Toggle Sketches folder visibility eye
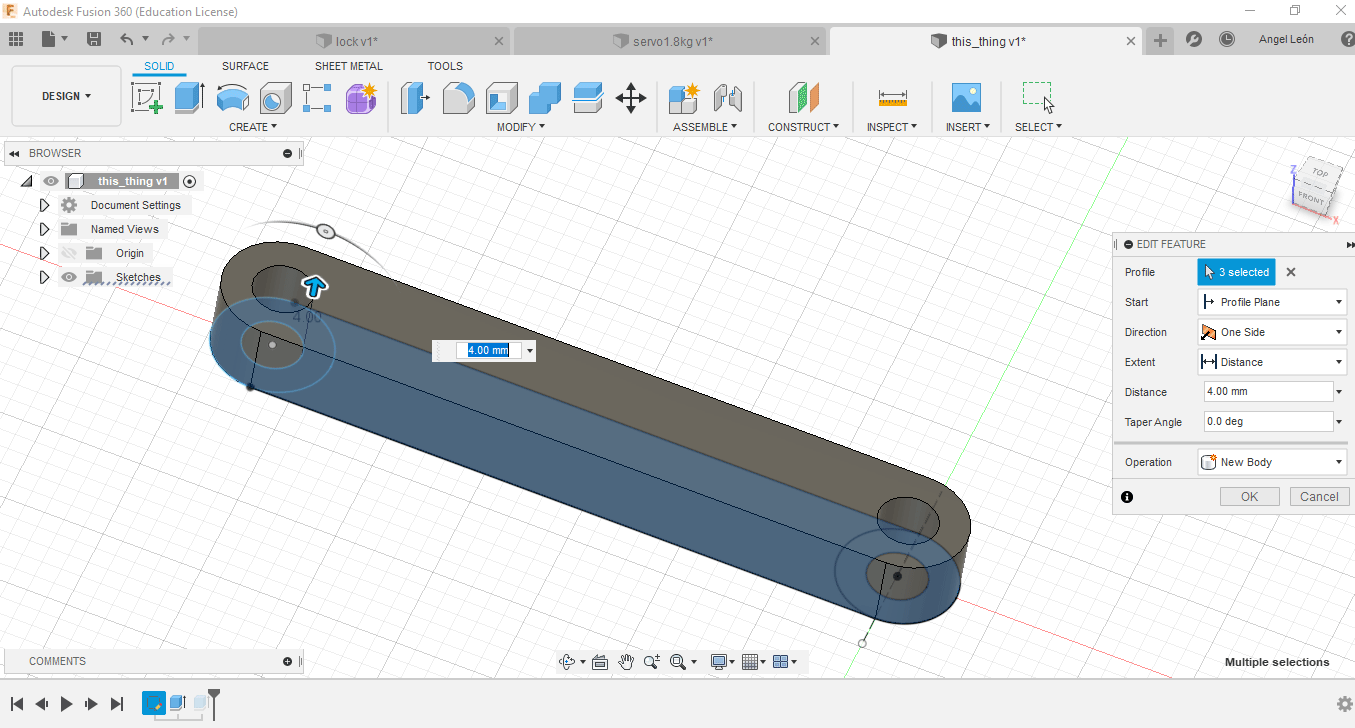The height and width of the screenshot is (728, 1355). pyautogui.click(x=69, y=277)
